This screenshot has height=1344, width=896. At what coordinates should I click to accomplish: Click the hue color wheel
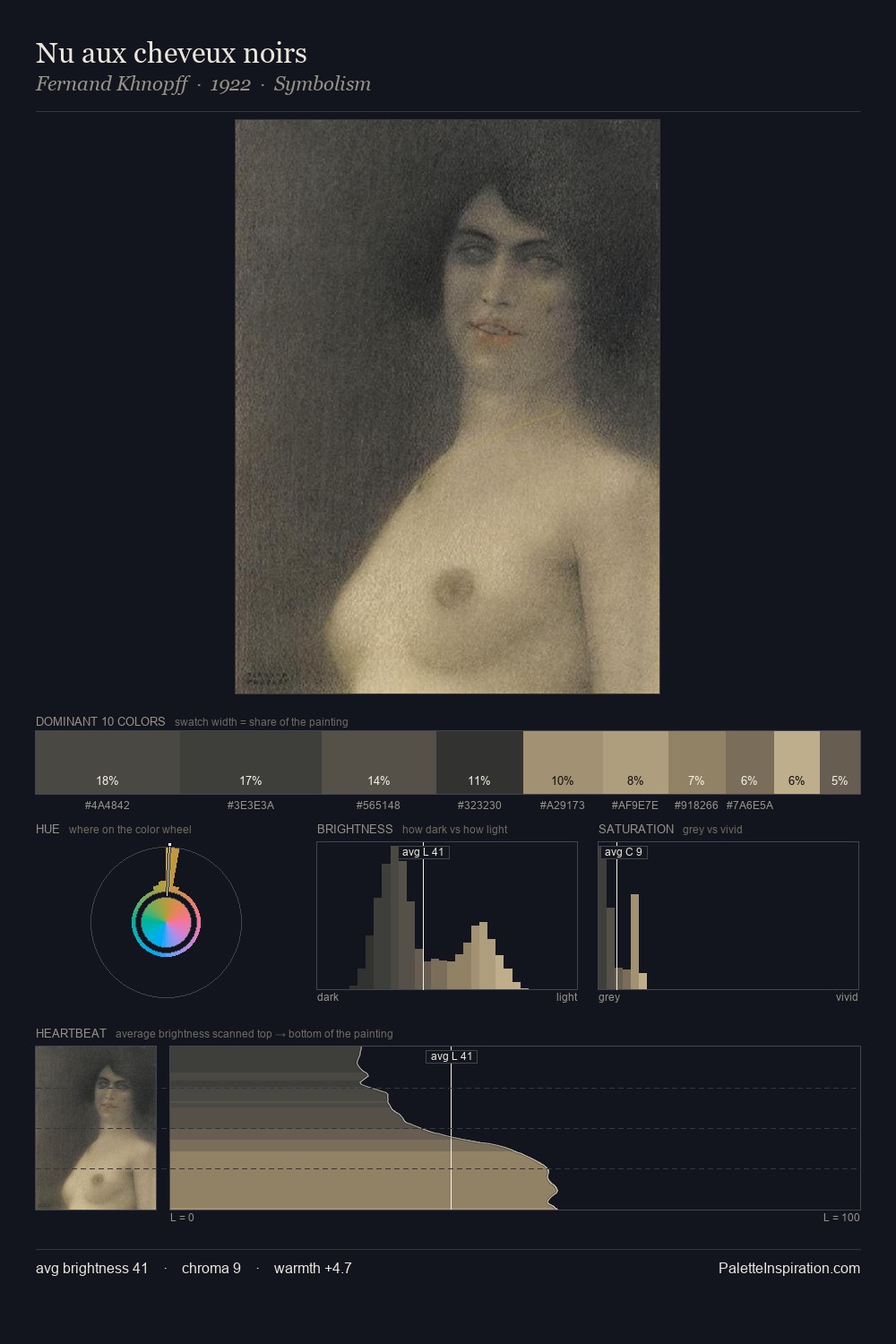point(166,922)
